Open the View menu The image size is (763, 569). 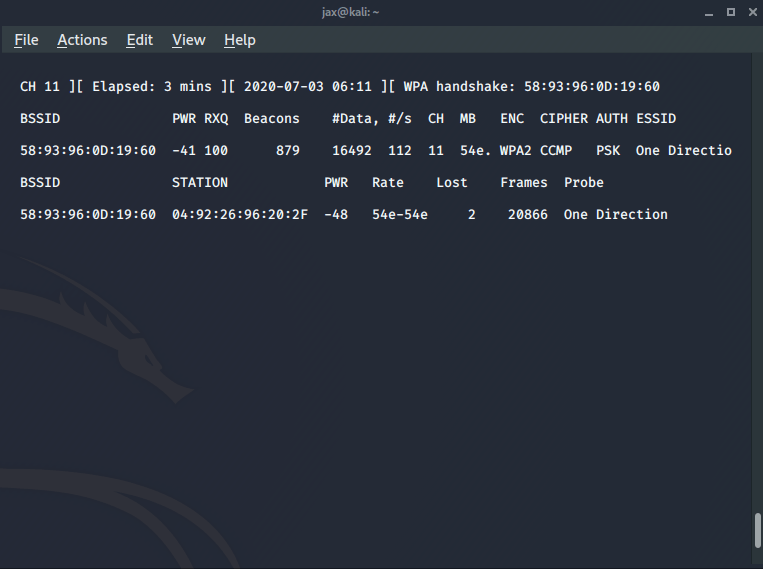coord(188,40)
